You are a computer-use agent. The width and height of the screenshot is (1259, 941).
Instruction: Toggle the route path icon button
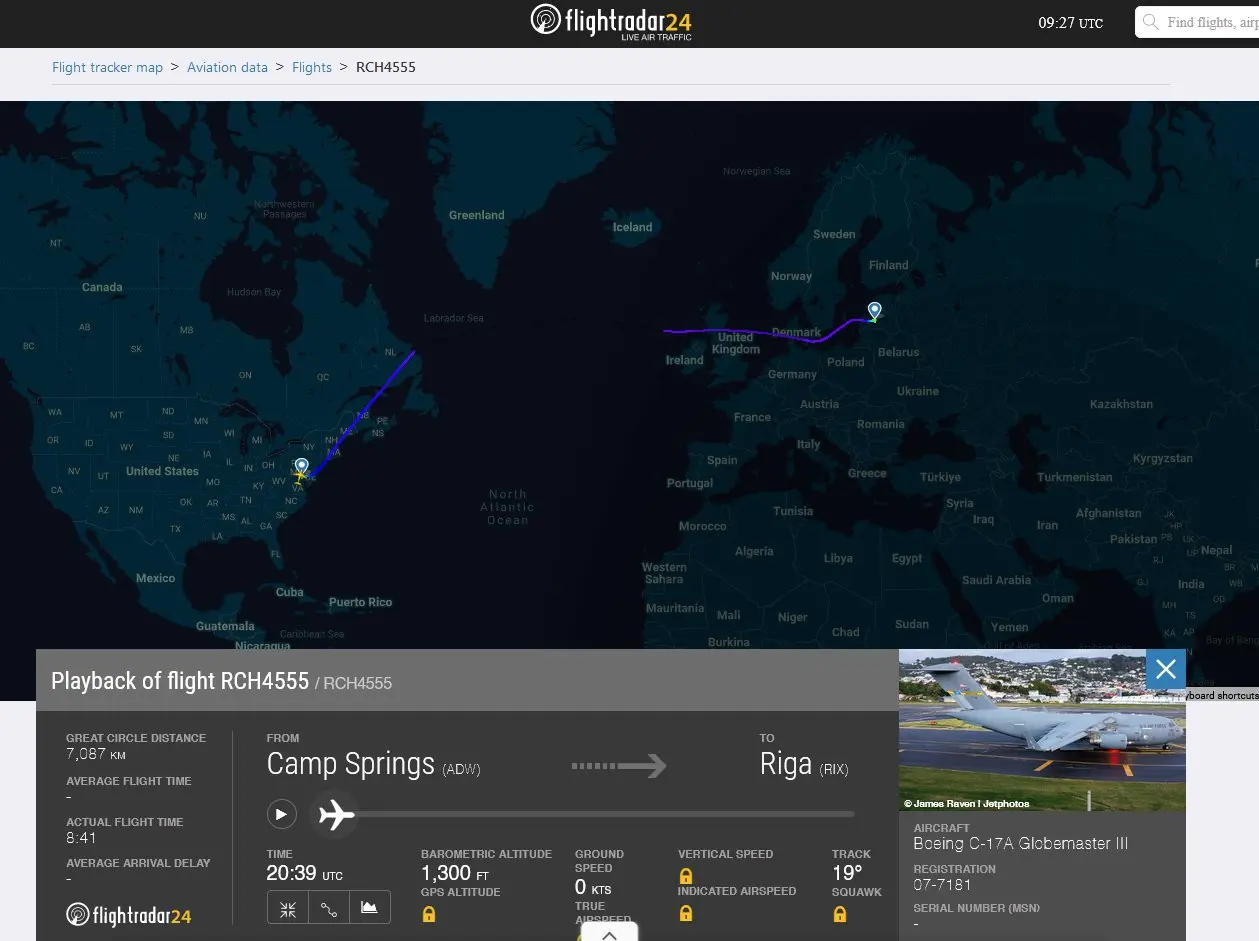click(x=329, y=908)
